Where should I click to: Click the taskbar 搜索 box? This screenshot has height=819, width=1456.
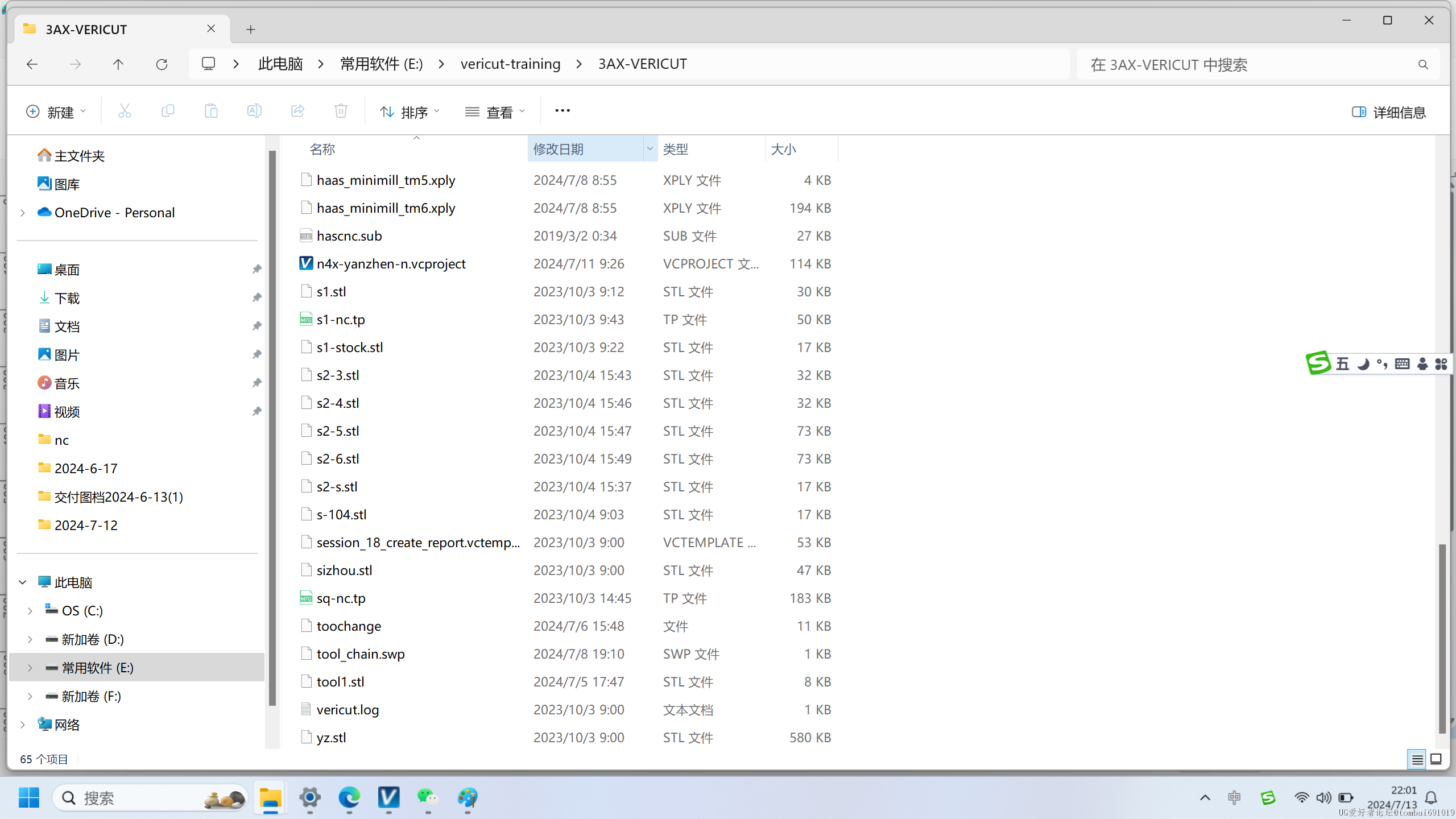(151, 797)
